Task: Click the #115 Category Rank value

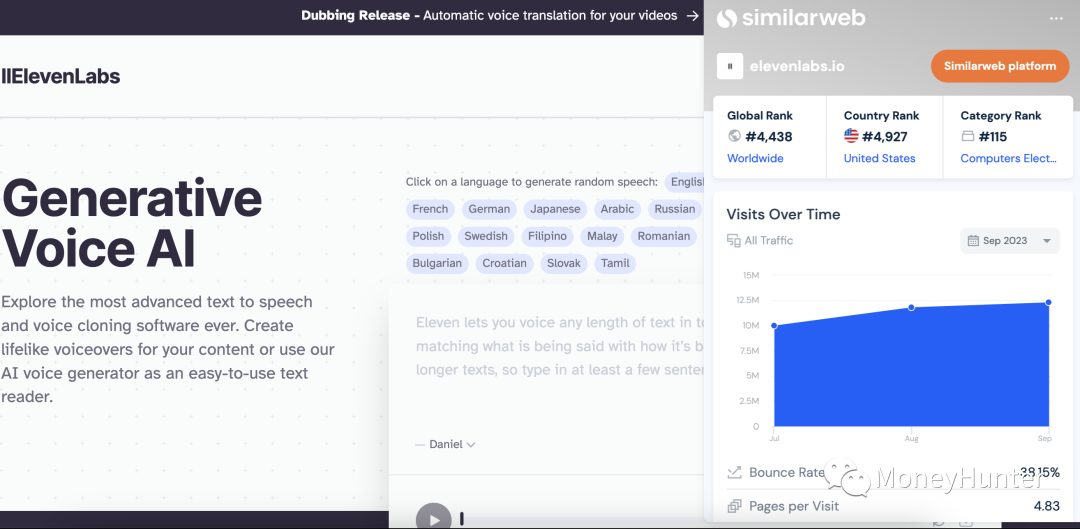Action: [993, 136]
